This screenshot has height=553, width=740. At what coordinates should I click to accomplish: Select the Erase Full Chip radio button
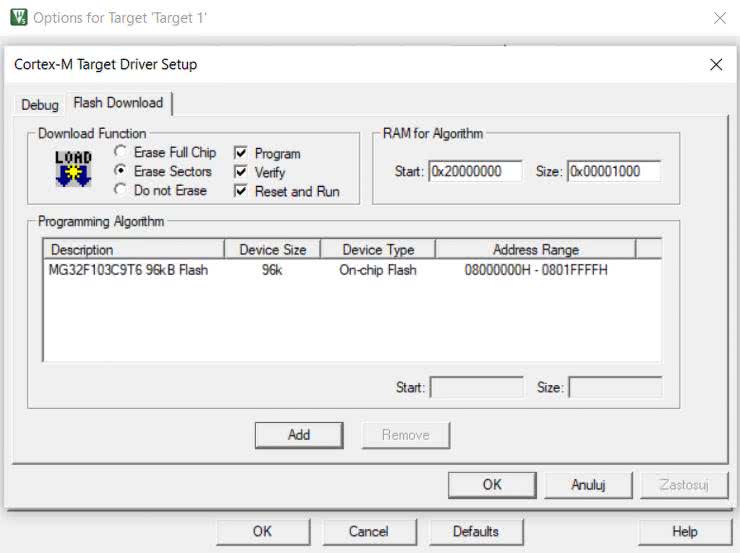click(121, 152)
